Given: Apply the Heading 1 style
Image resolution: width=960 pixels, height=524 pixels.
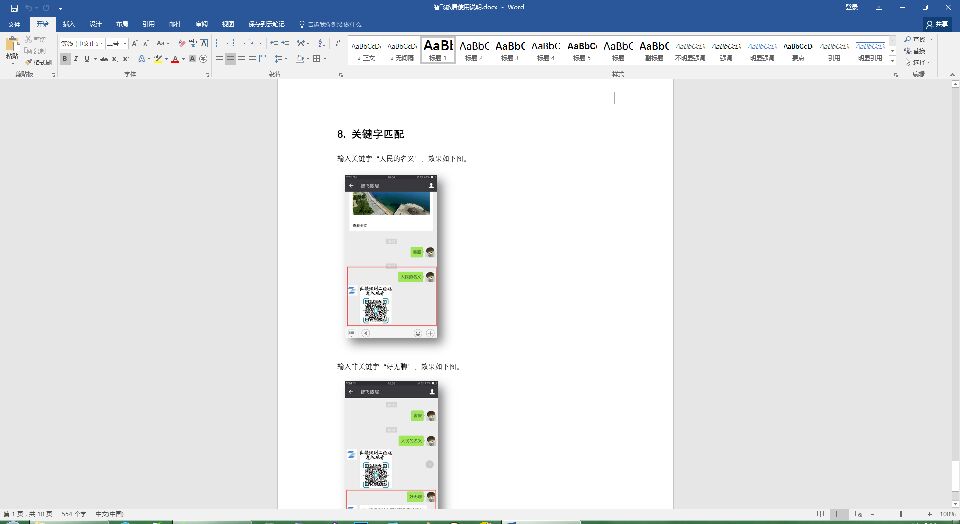Looking at the screenshot, I should pos(438,49).
